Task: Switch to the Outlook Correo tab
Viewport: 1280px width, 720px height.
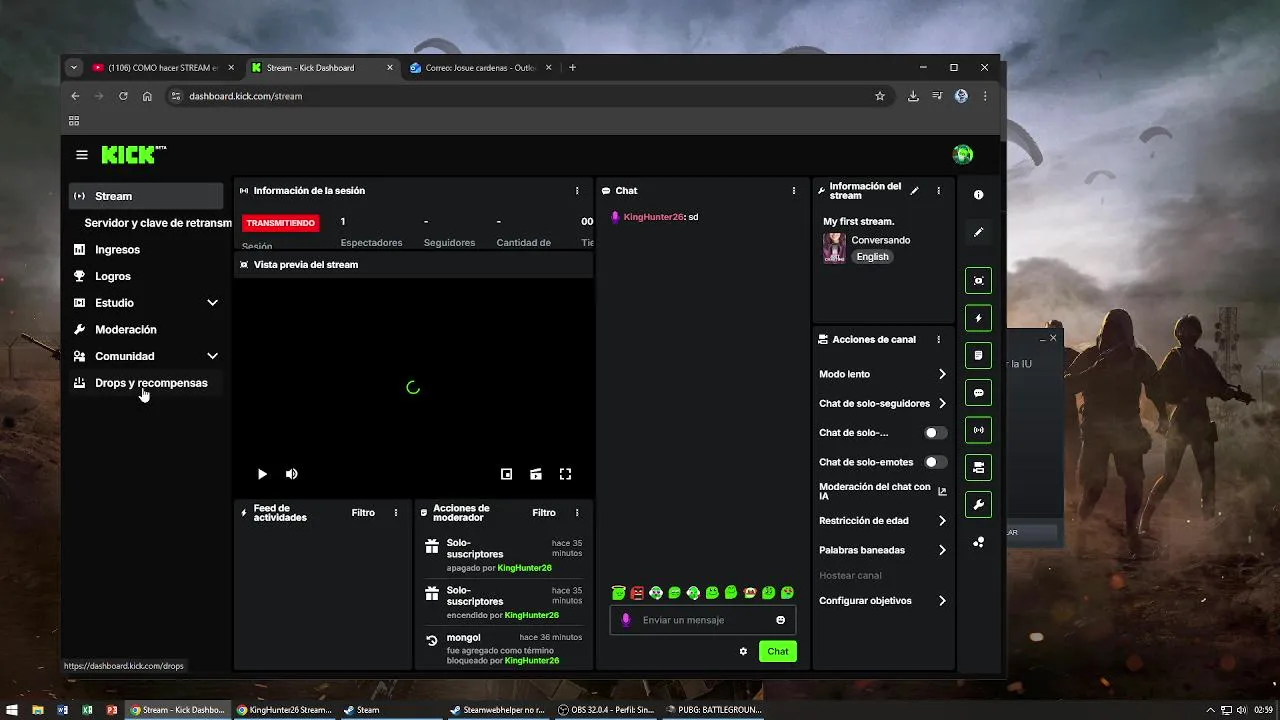Action: pyautogui.click(x=481, y=68)
